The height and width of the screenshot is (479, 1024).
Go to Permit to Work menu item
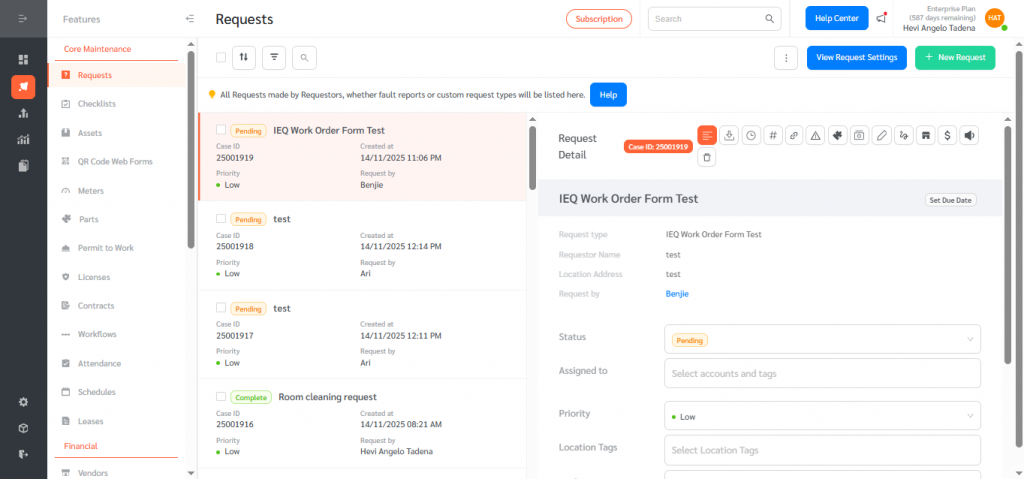(105, 248)
